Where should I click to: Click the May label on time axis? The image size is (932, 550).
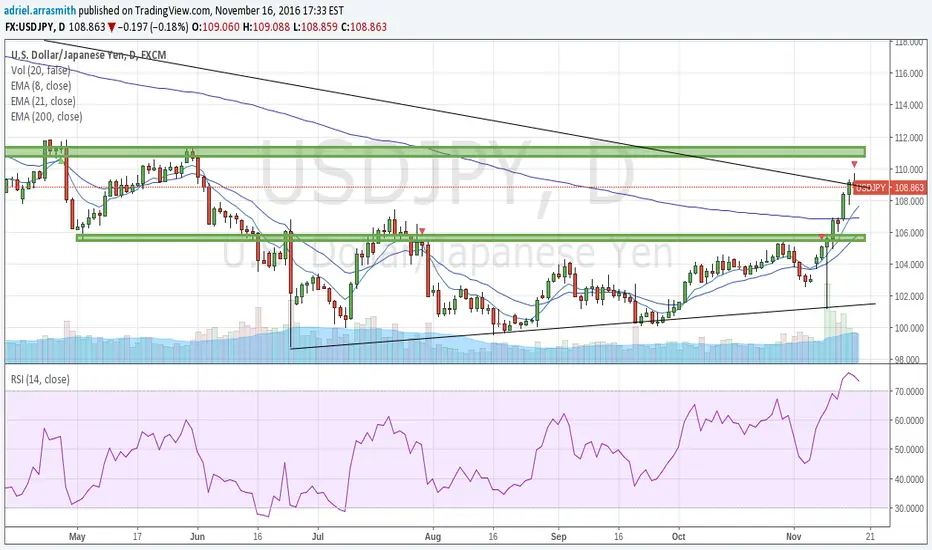click(x=77, y=537)
